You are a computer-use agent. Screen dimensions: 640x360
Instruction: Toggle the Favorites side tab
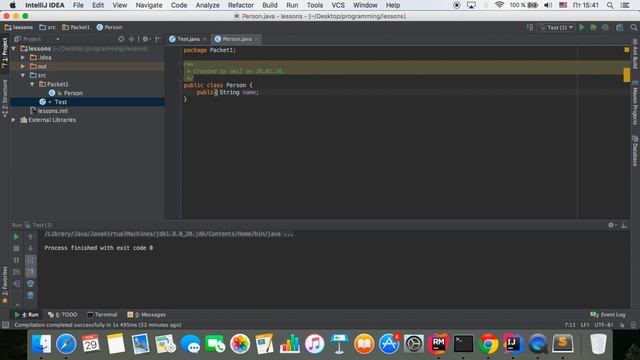(x=4, y=284)
